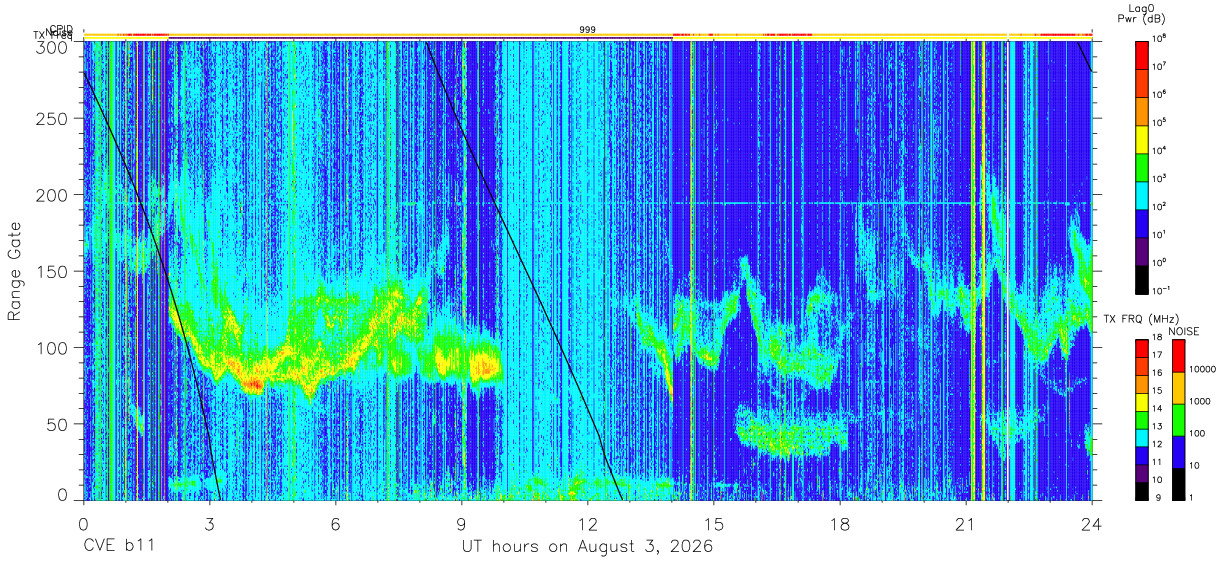Click the strong red echo near hour 4
Viewport: 1228px width, 567px height.
tap(253, 384)
